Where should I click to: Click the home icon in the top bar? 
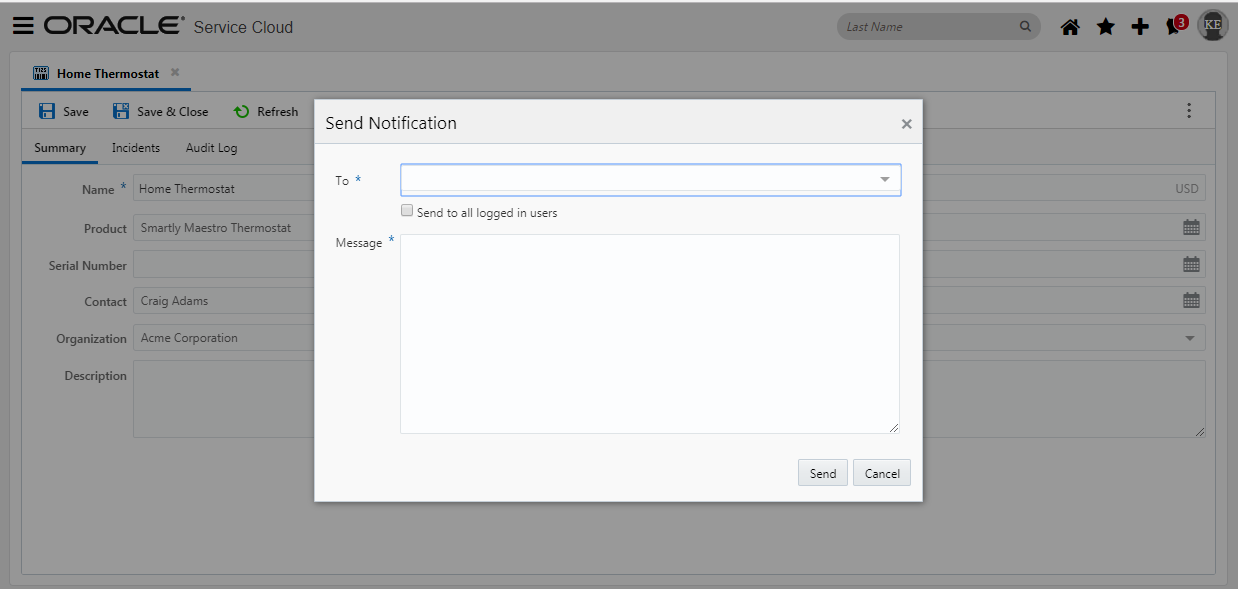pos(1069,26)
